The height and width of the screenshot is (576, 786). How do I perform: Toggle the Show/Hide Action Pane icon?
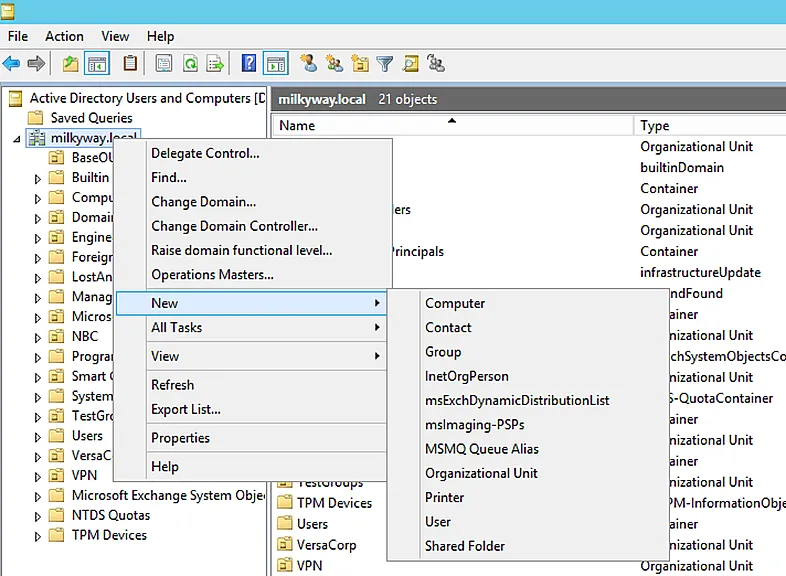(276, 64)
